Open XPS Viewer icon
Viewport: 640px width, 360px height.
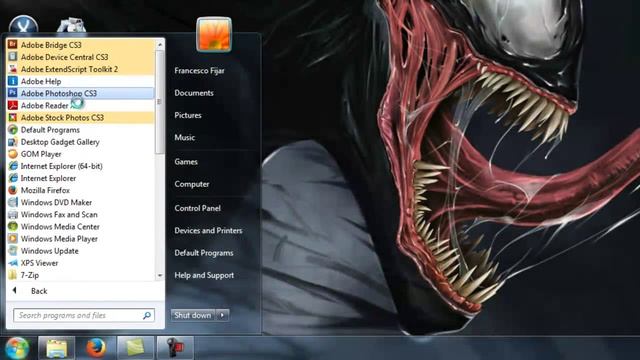click(13, 263)
